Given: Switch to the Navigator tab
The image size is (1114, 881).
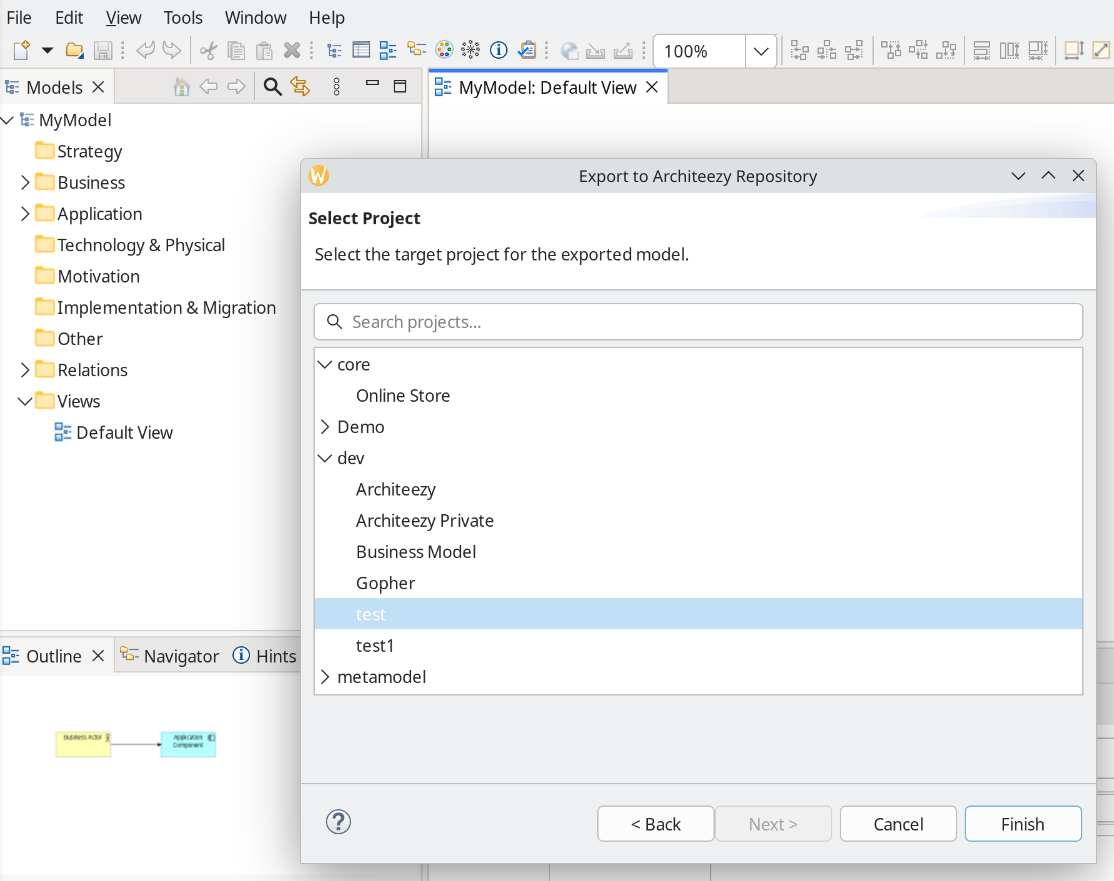Looking at the screenshot, I should pos(170,656).
